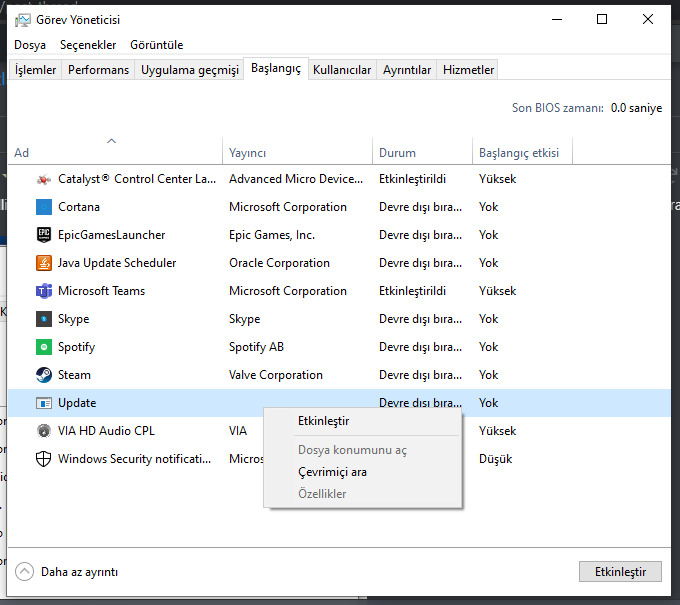
Task: Select the Java Update Scheduler name
Action: [117, 263]
